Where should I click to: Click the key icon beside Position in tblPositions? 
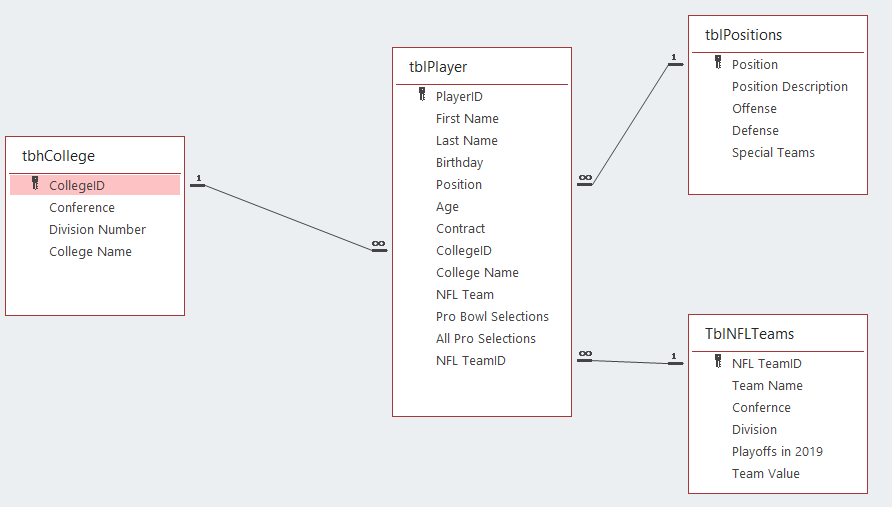[x=718, y=62]
